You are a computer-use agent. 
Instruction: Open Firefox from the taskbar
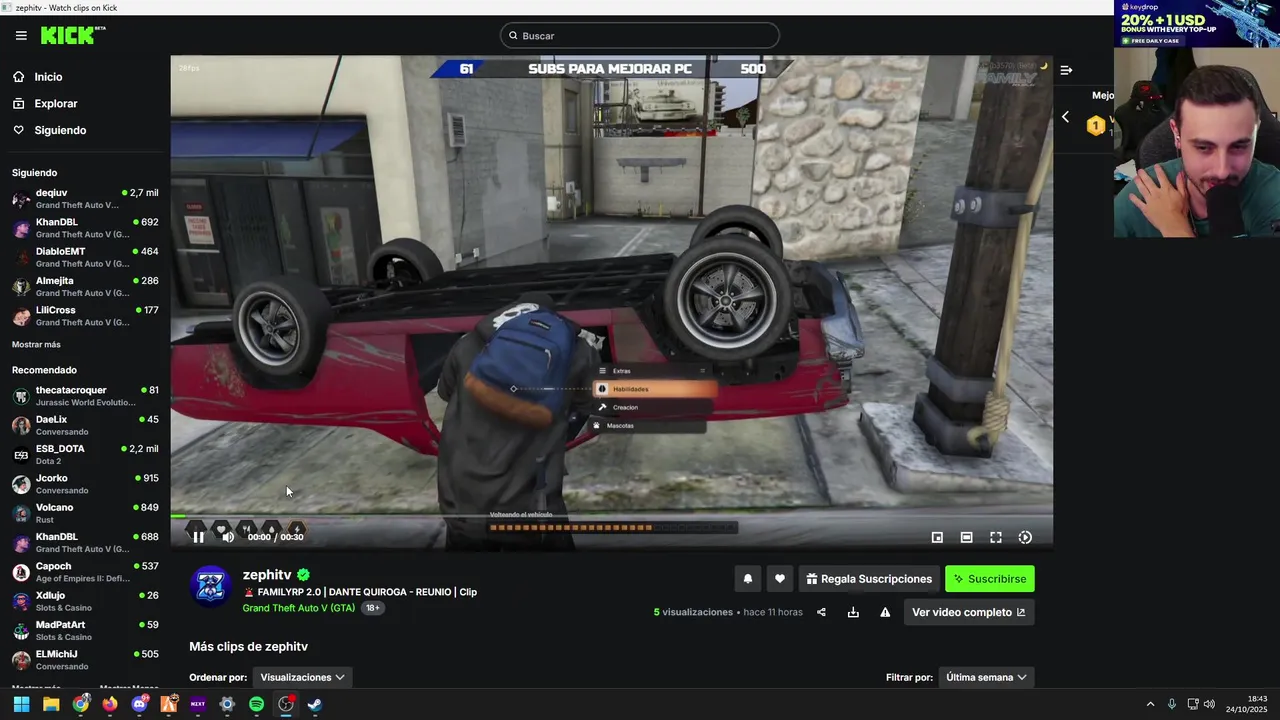(x=110, y=704)
